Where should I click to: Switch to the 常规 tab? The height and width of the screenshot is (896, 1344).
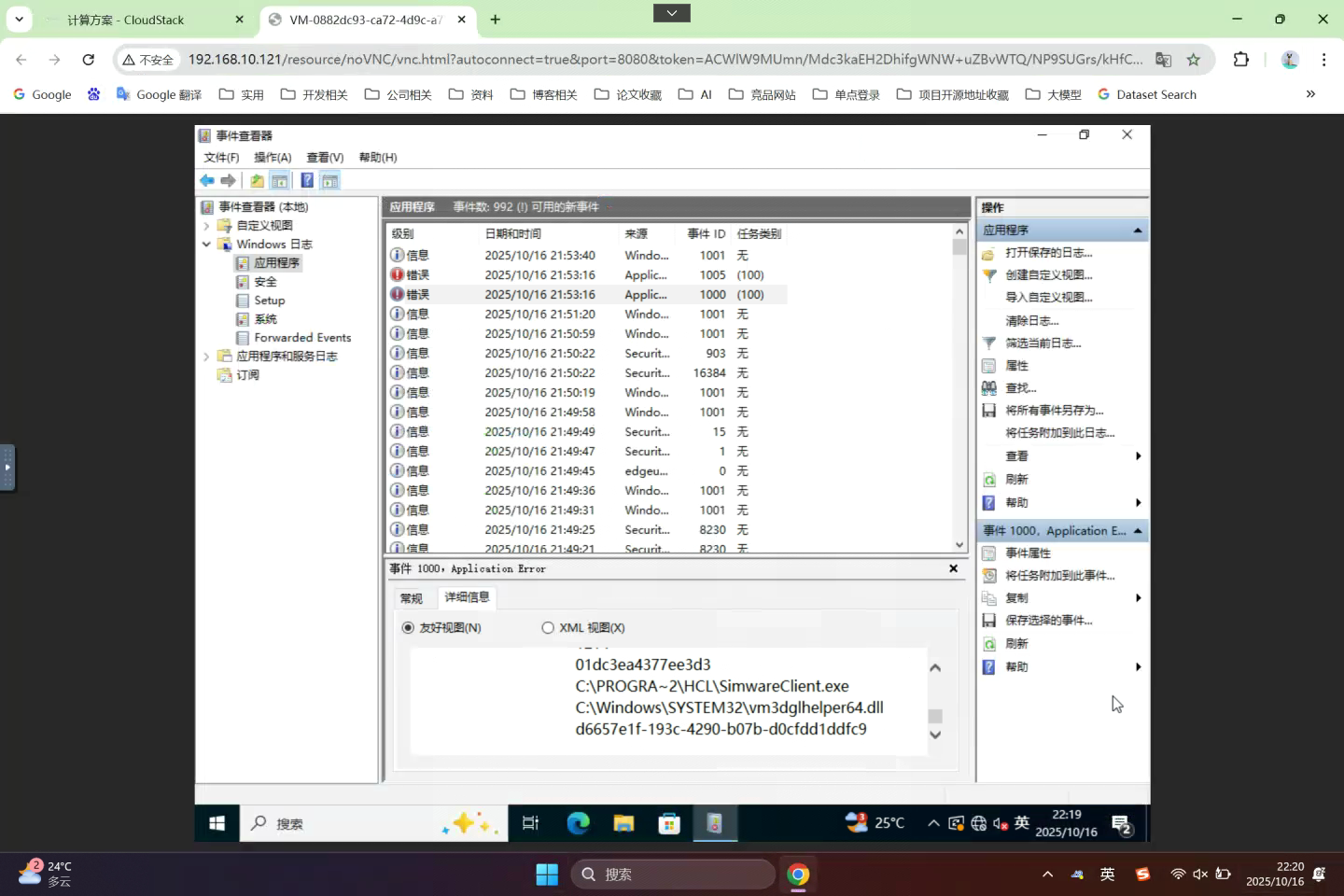411,598
